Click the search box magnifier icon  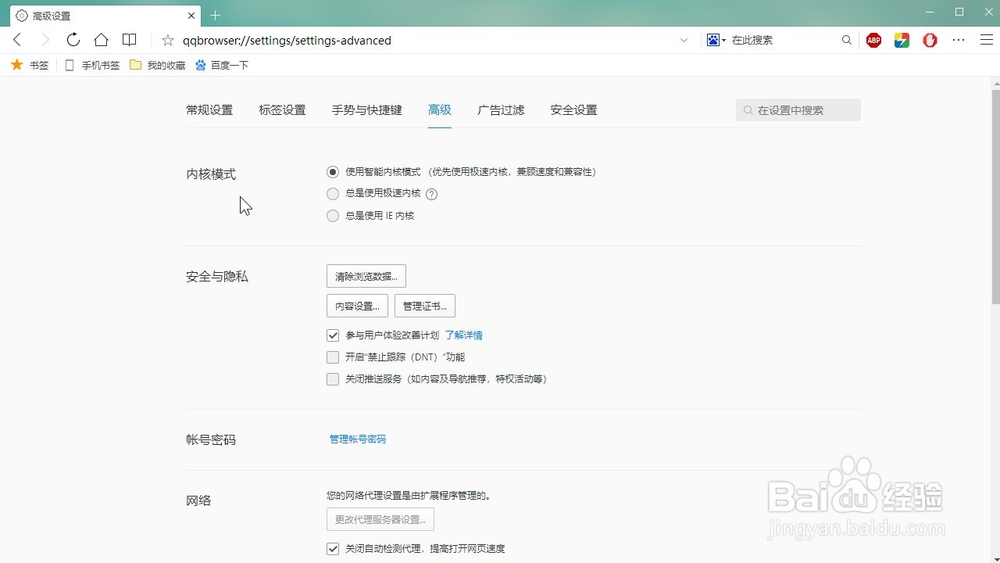[x=846, y=40]
